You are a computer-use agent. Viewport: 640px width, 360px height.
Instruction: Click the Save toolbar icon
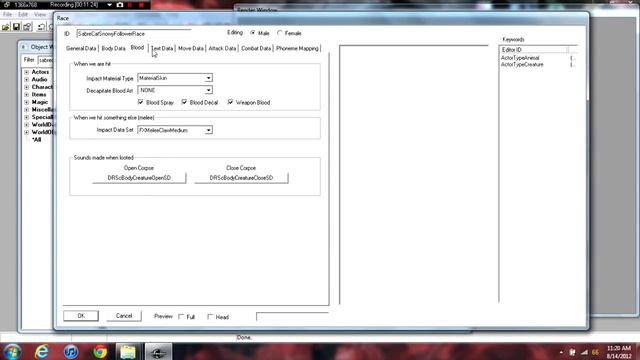click(x=16, y=27)
